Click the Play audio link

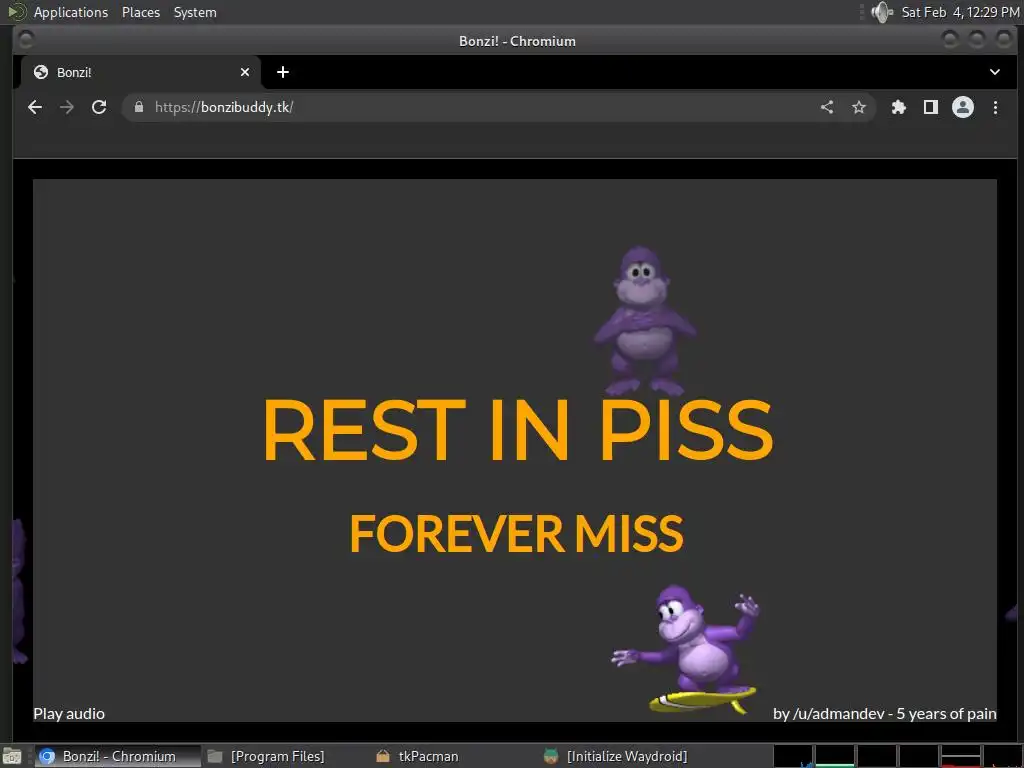point(69,713)
